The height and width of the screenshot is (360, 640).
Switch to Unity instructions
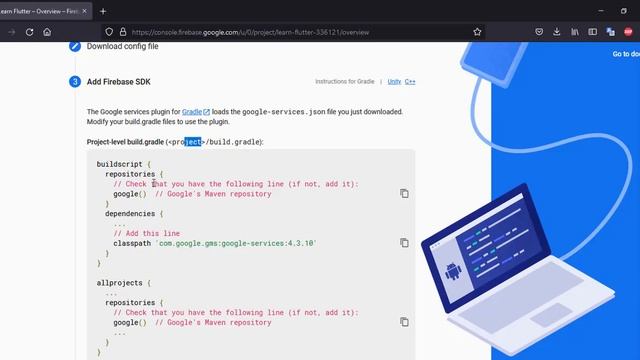coord(394,82)
